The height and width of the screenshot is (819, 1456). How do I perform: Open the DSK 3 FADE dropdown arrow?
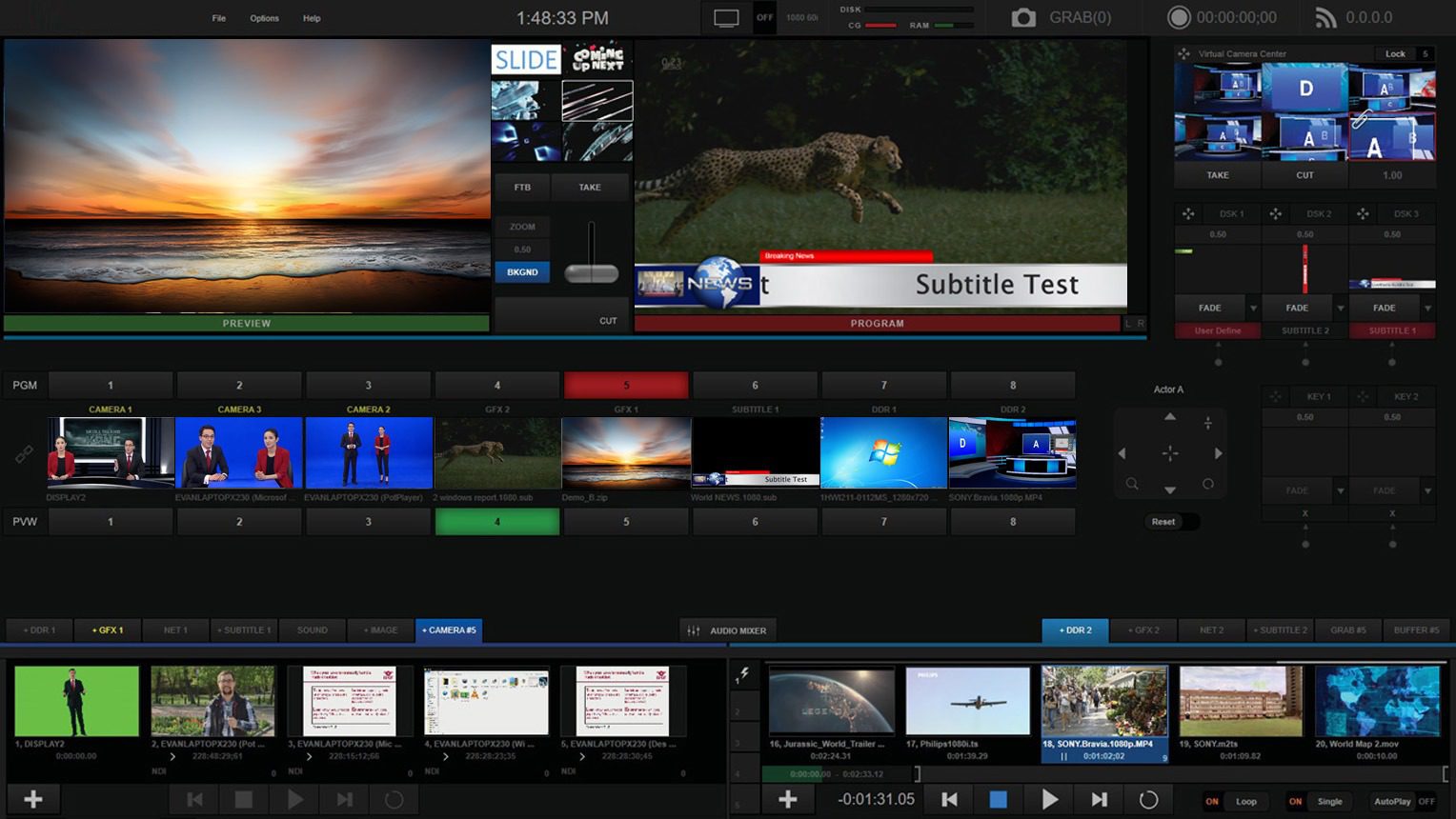point(1427,309)
